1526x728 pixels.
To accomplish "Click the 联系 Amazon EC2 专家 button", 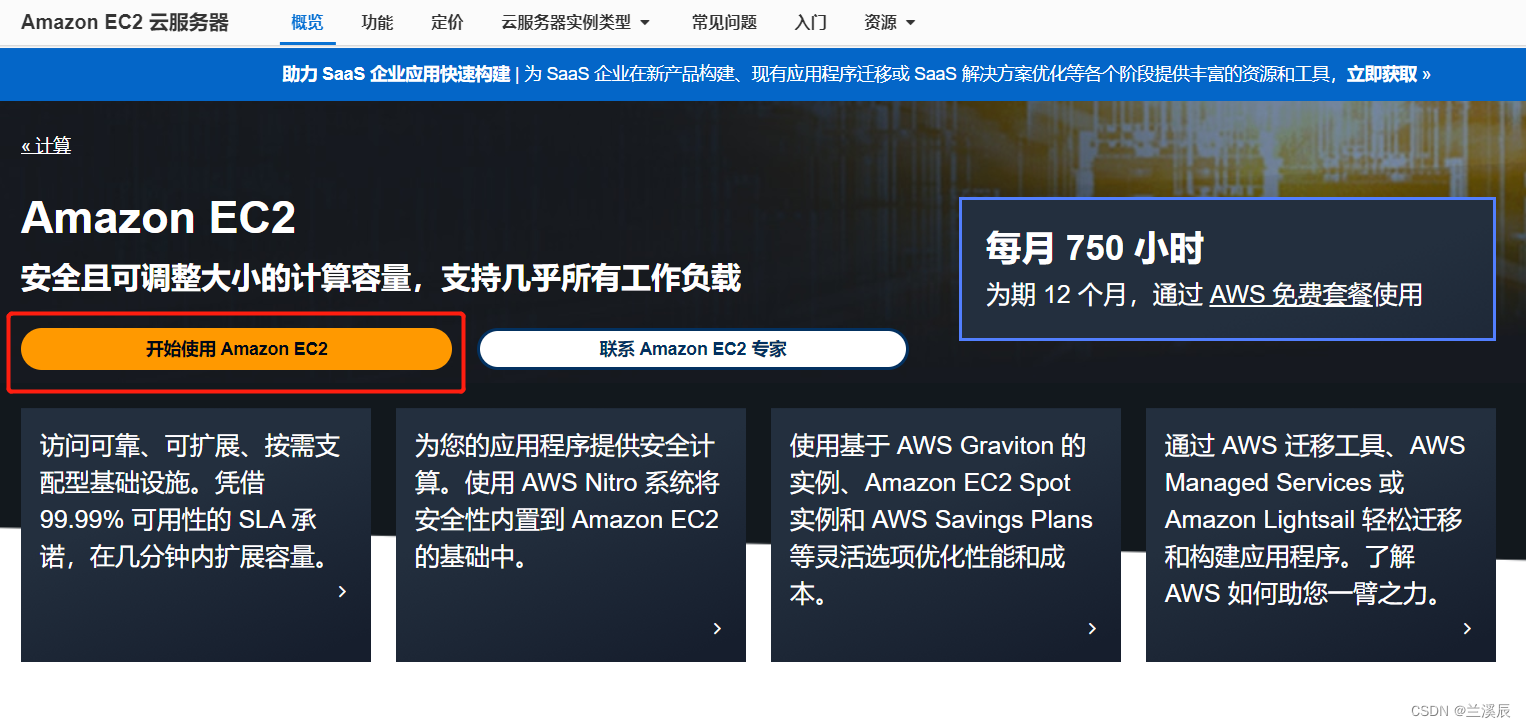I will point(693,349).
